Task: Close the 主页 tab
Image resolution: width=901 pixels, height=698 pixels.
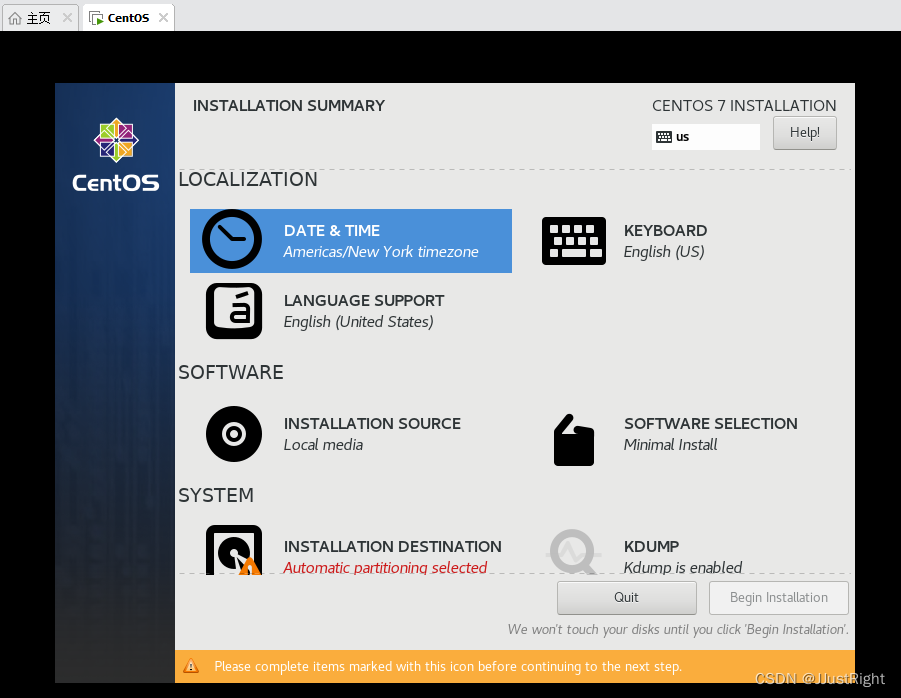Action: 67,18
